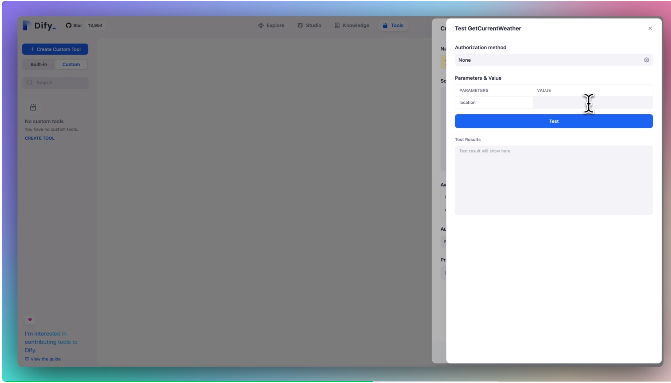Click the 'location' parameter name cell
The image size is (671, 383).
tap(494, 103)
